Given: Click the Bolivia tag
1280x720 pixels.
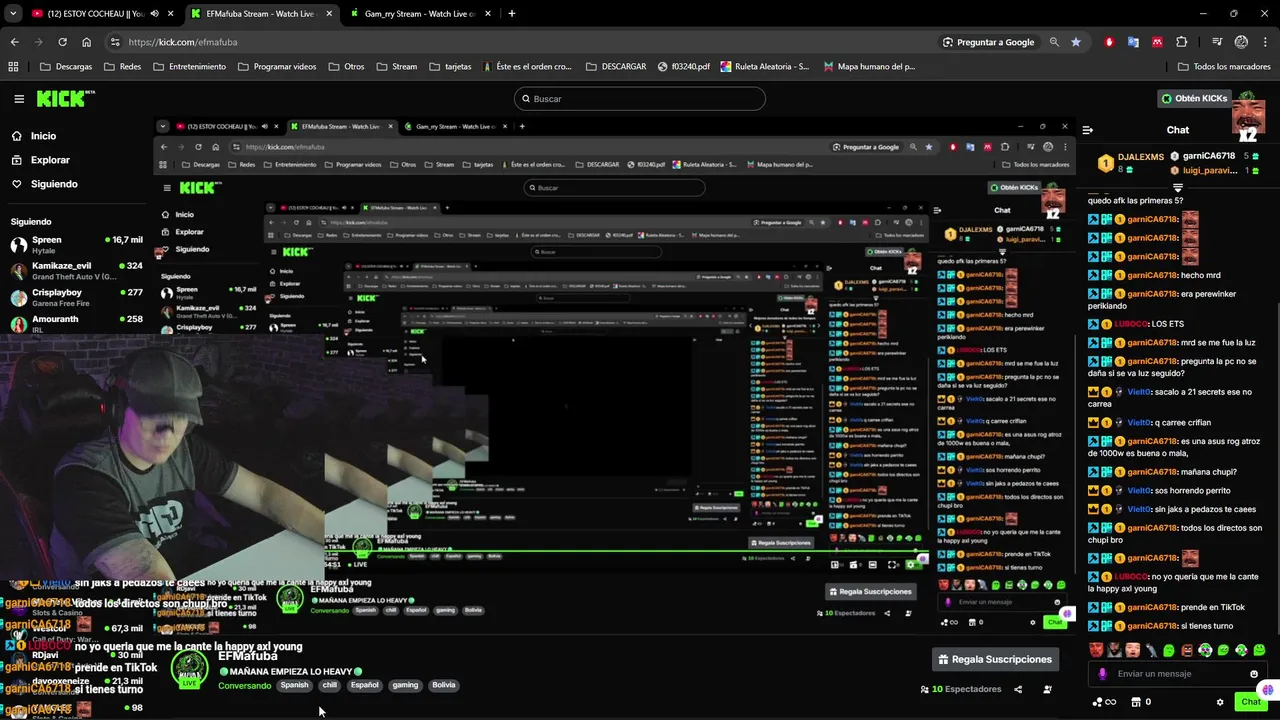Looking at the screenshot, I should (x=443, y=685).
